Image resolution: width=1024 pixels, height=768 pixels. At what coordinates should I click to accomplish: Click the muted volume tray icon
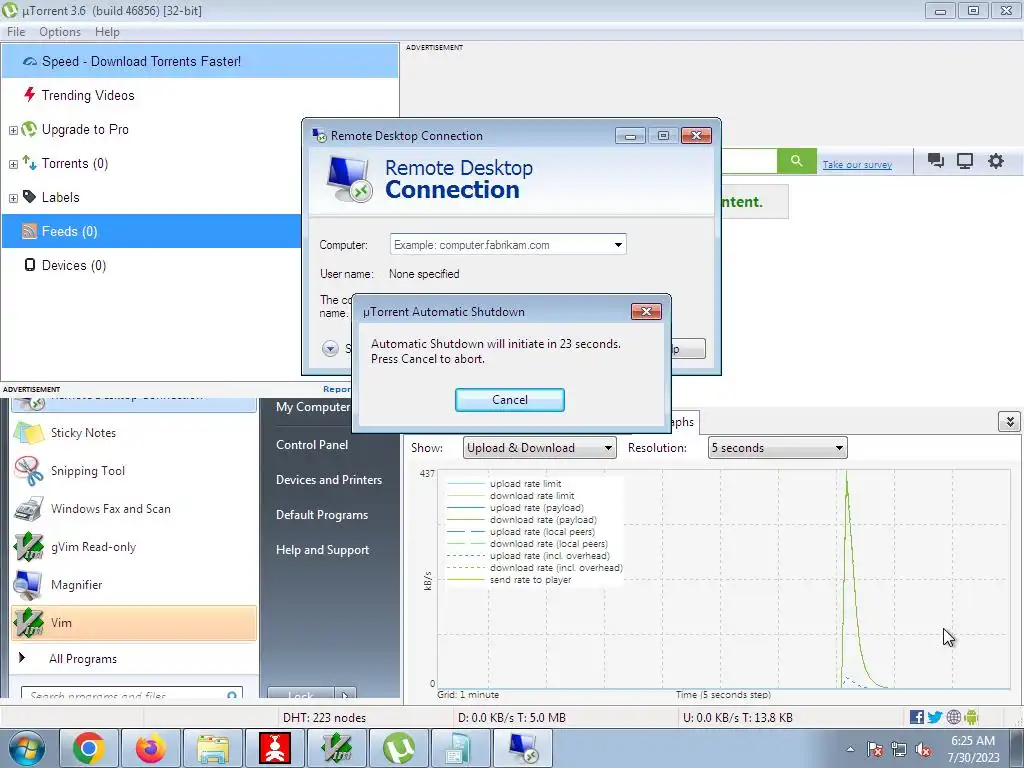coord(923,750)
